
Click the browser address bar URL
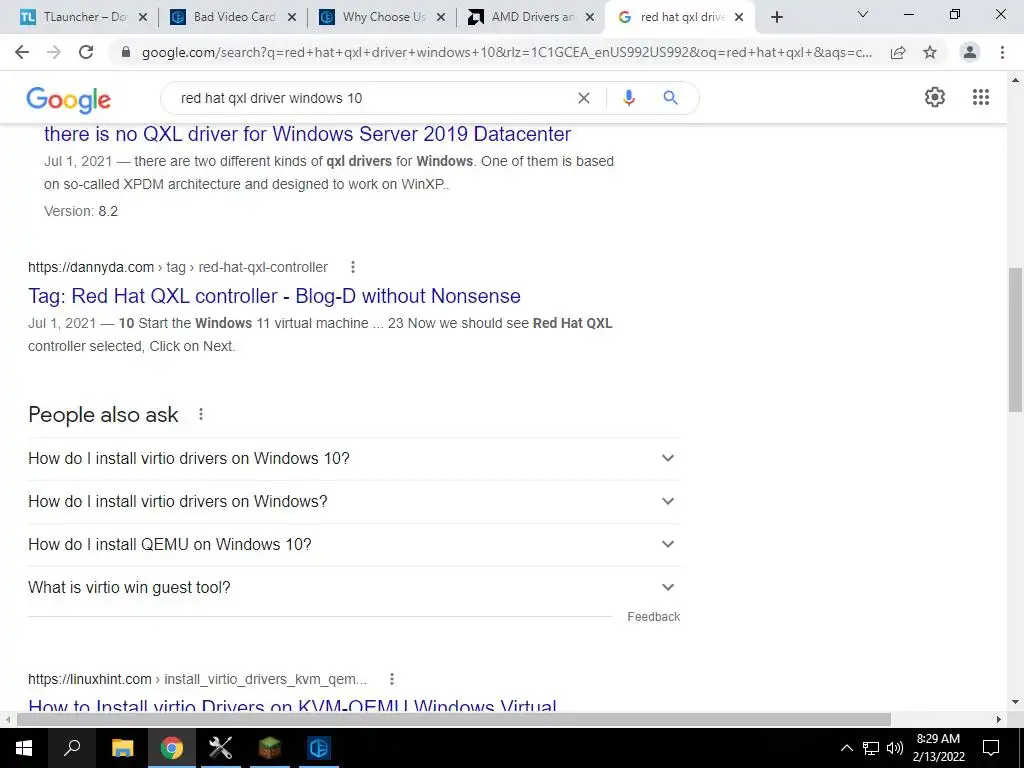point(506,52)
